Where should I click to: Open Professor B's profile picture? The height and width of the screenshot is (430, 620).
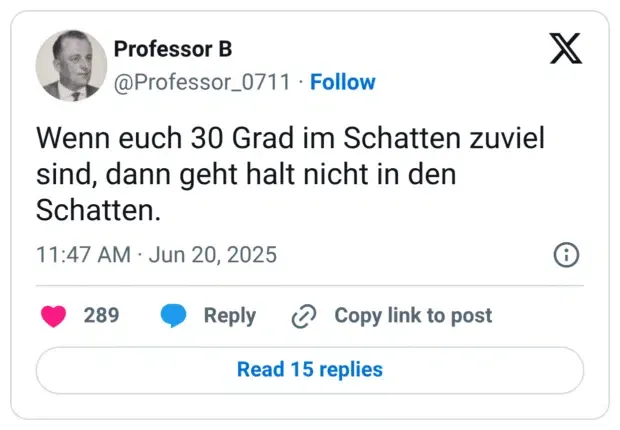(70, 65)
